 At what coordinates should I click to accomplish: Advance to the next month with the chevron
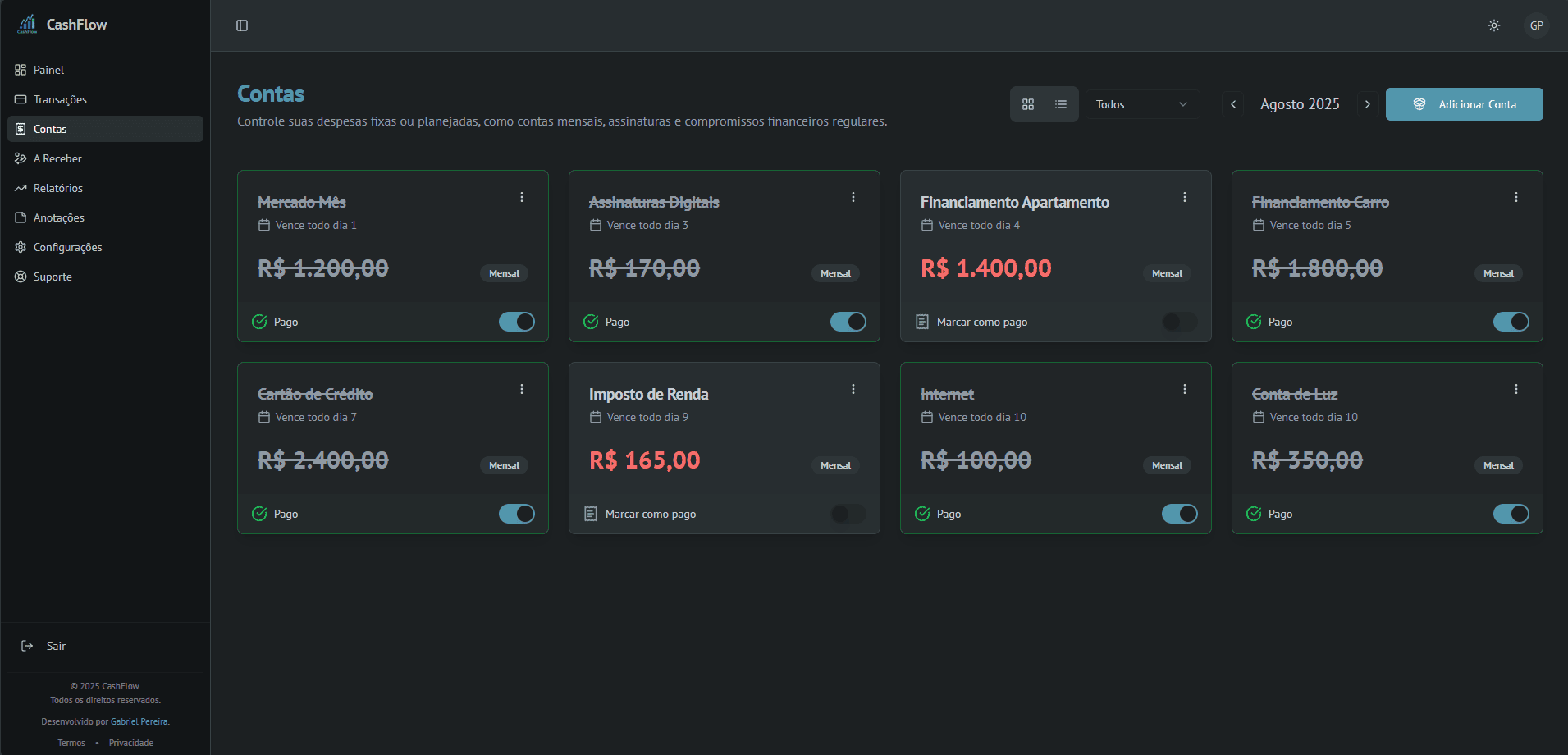pyautogui.click(x=1367, y=104)
